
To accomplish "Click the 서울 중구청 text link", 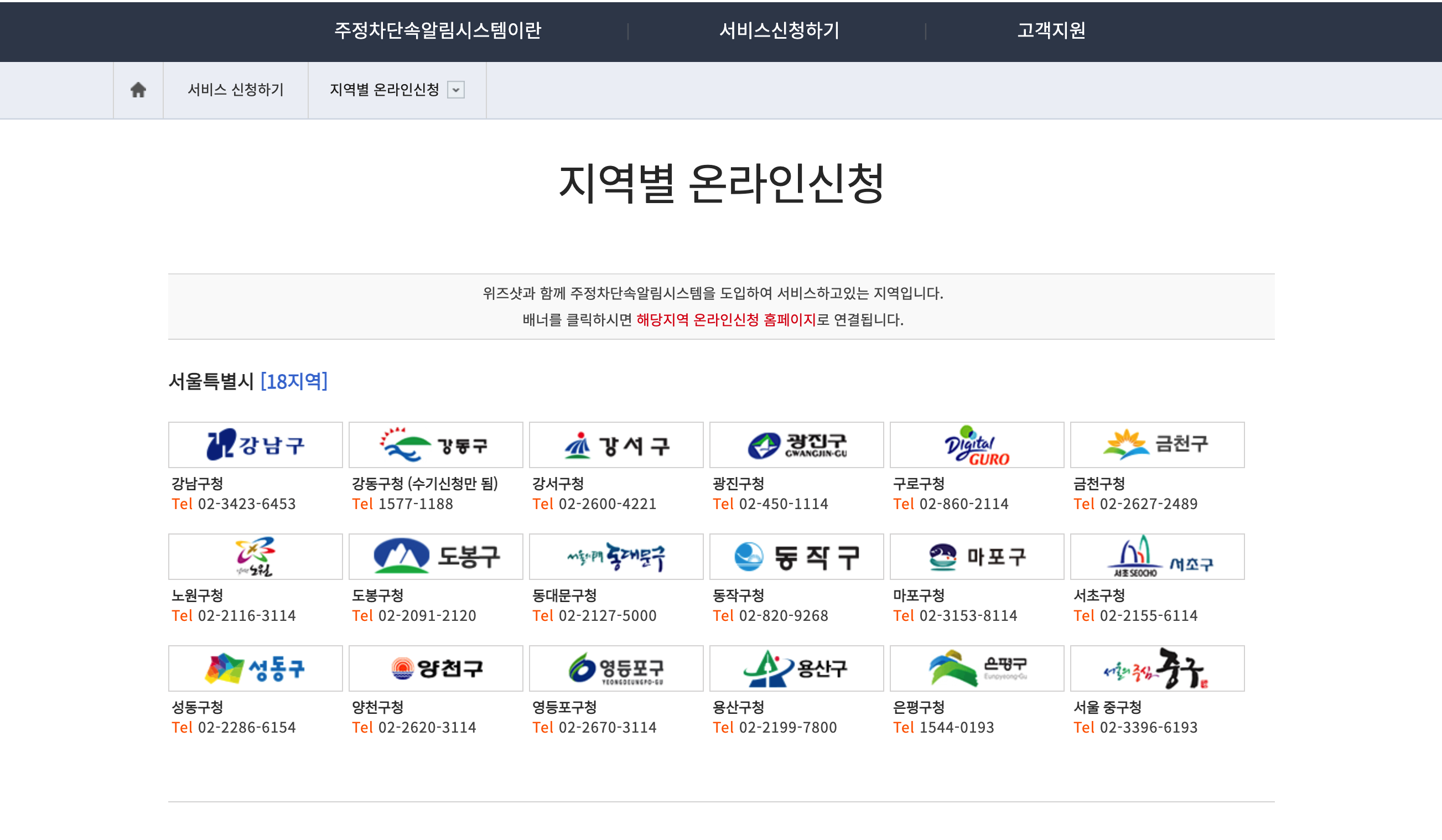I will [x=1107, y=707].
